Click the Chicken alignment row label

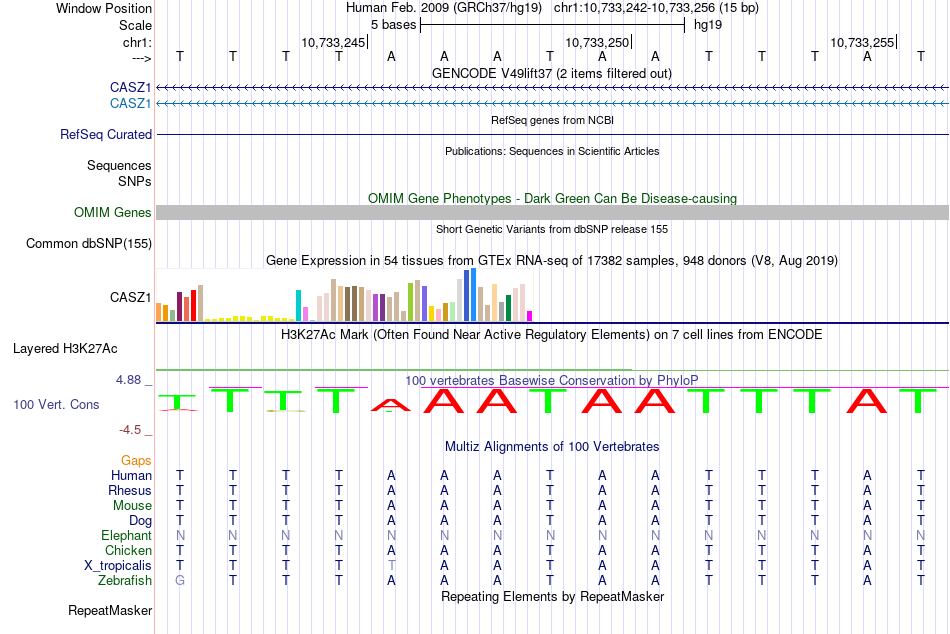(128, 550)
